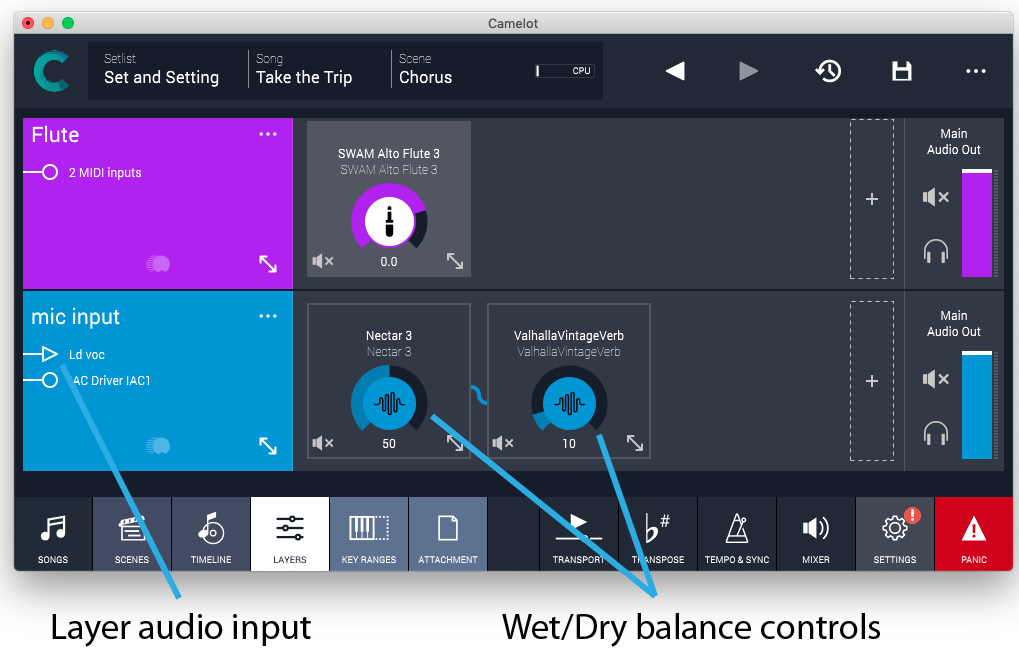Switch to the Scenes tab
The image size is (1019, 656).
pos(131,533)
